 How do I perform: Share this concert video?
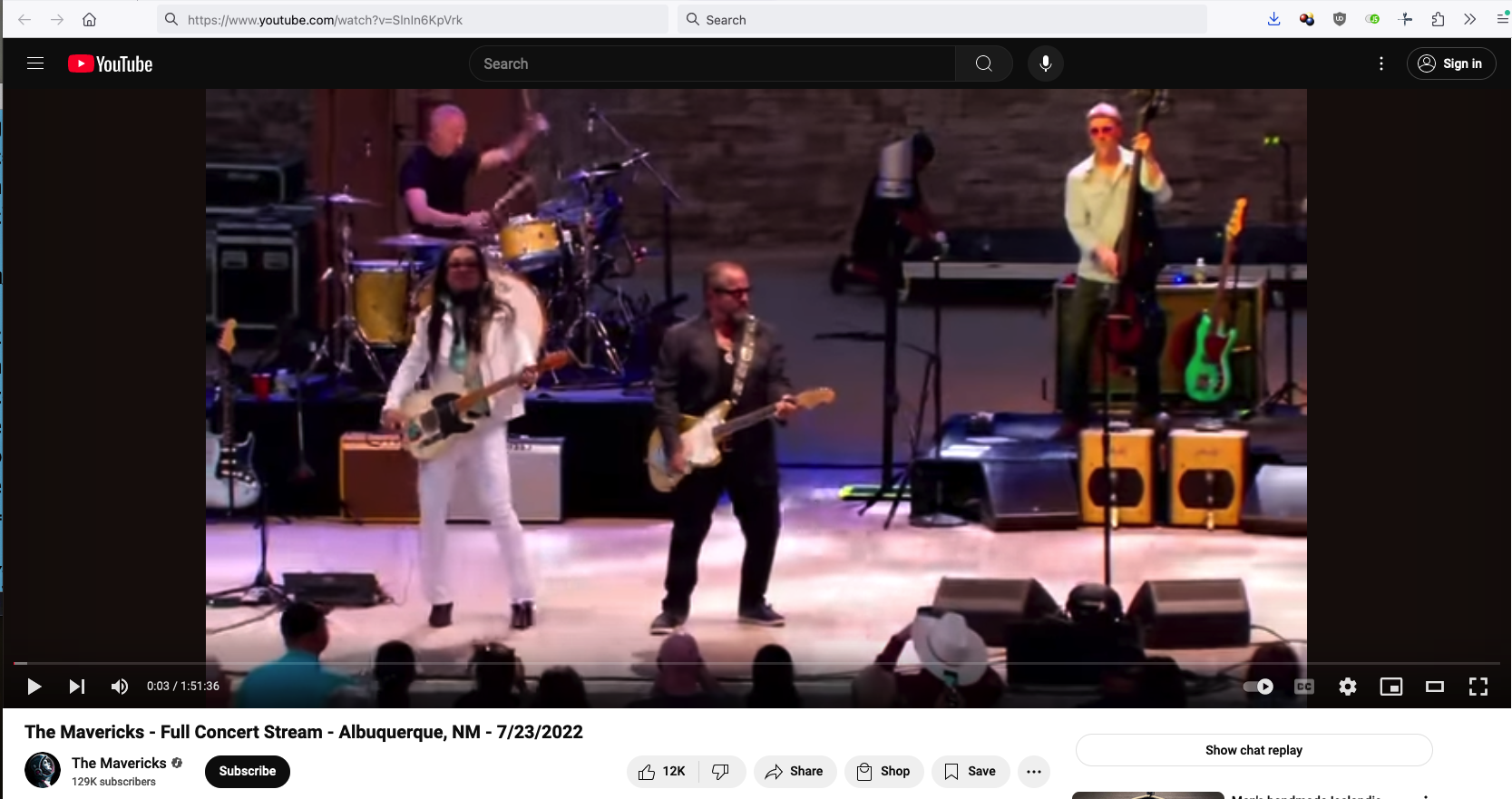pos(795,772)
